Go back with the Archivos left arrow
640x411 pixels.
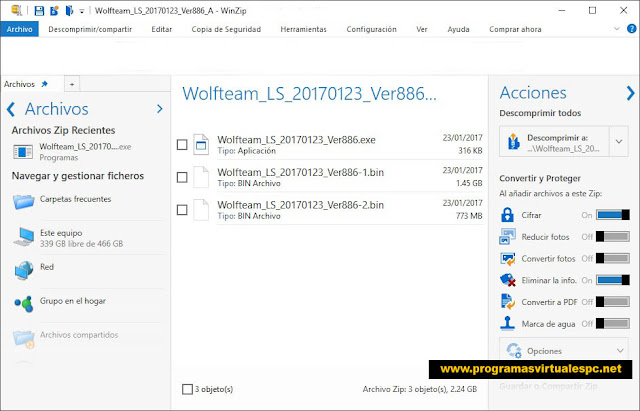click(11, 109)
